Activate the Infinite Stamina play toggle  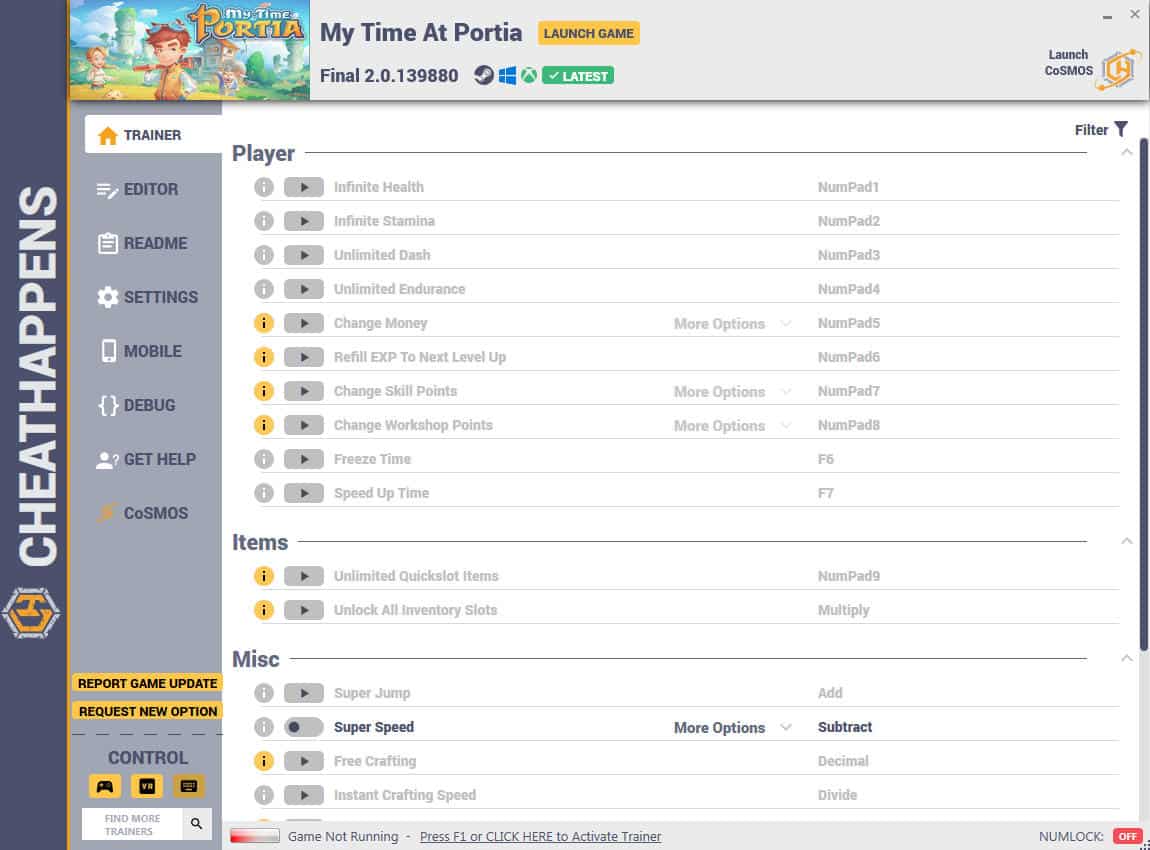304,221
